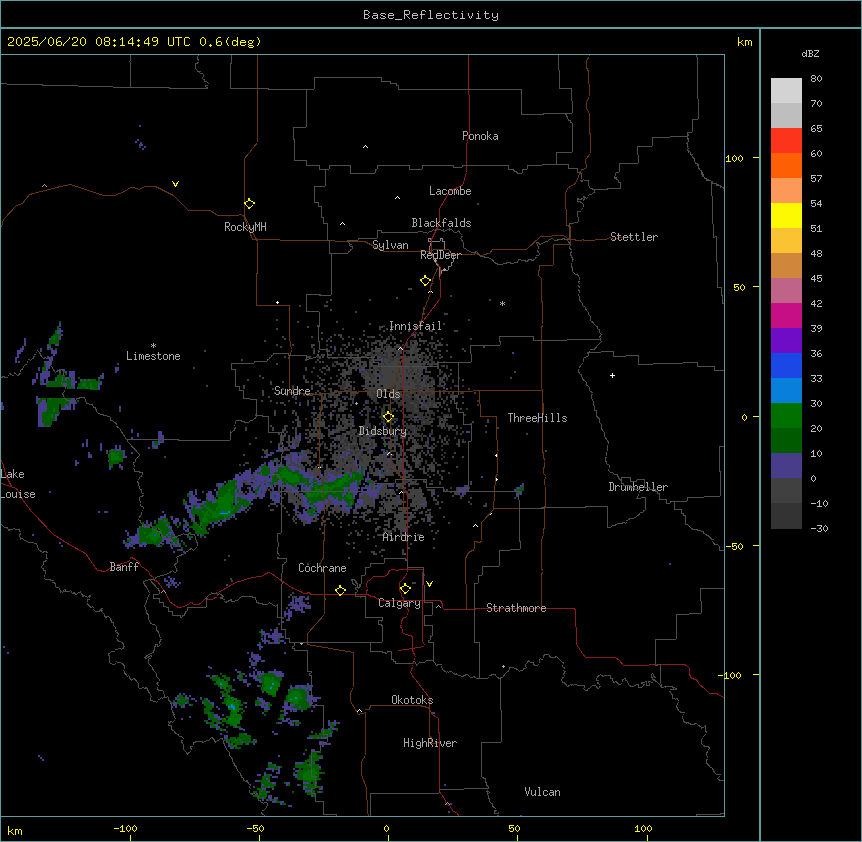862x842 pixels.
Task: Click the Blackfalds label on the map
Action: click(441, 223)
